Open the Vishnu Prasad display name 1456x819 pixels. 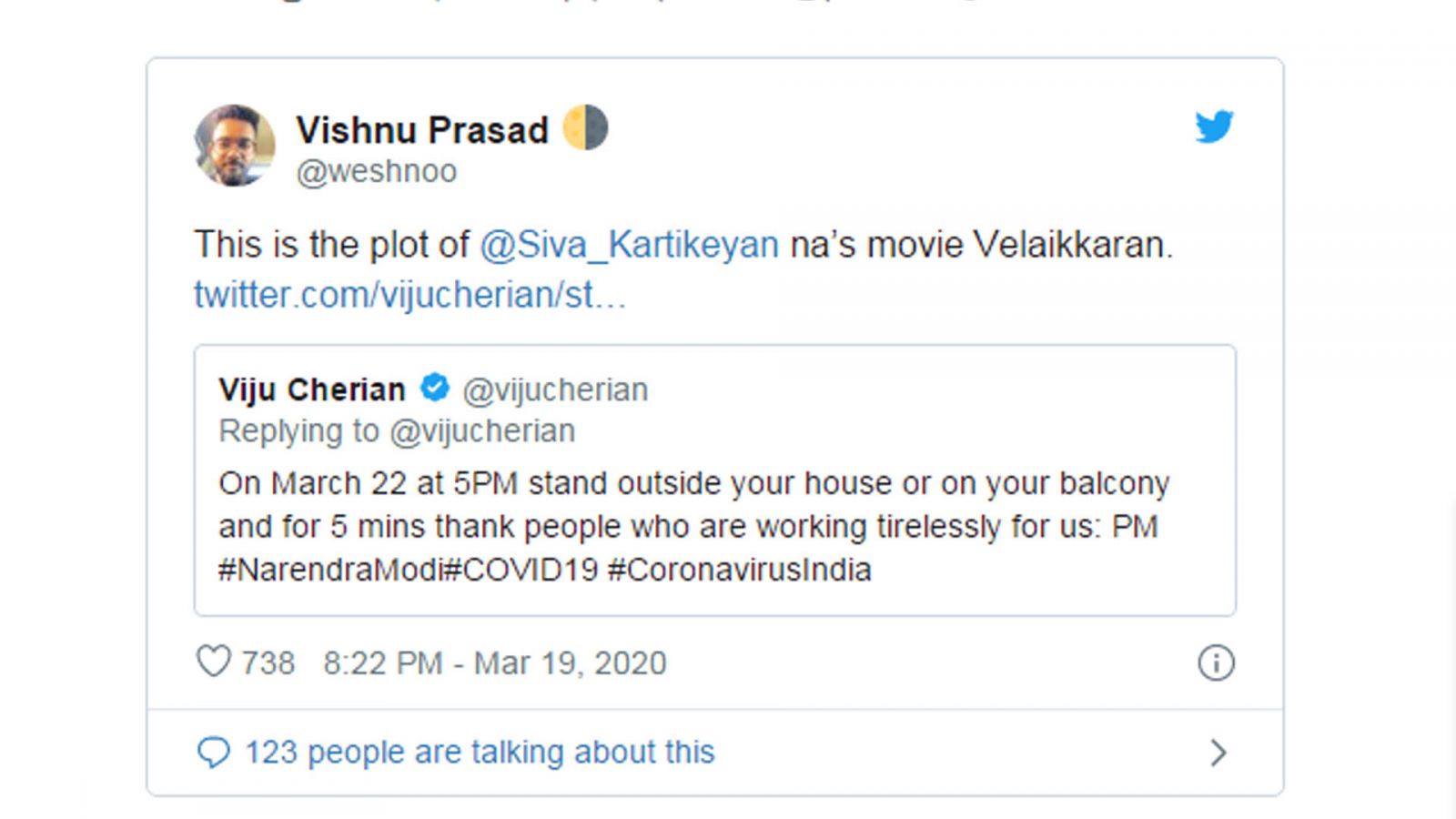(x=422, y=130)
